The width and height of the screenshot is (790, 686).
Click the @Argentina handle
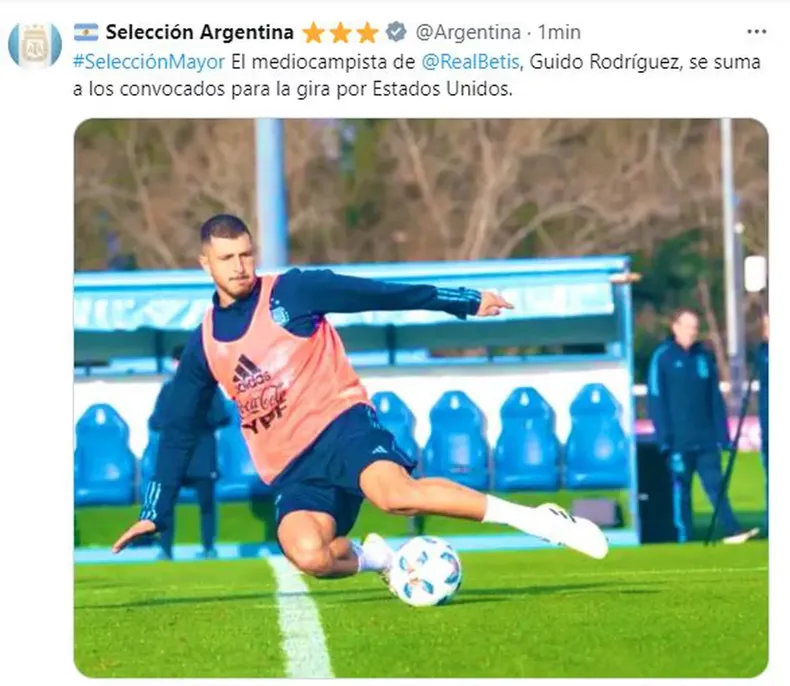[x=468, y=32]
